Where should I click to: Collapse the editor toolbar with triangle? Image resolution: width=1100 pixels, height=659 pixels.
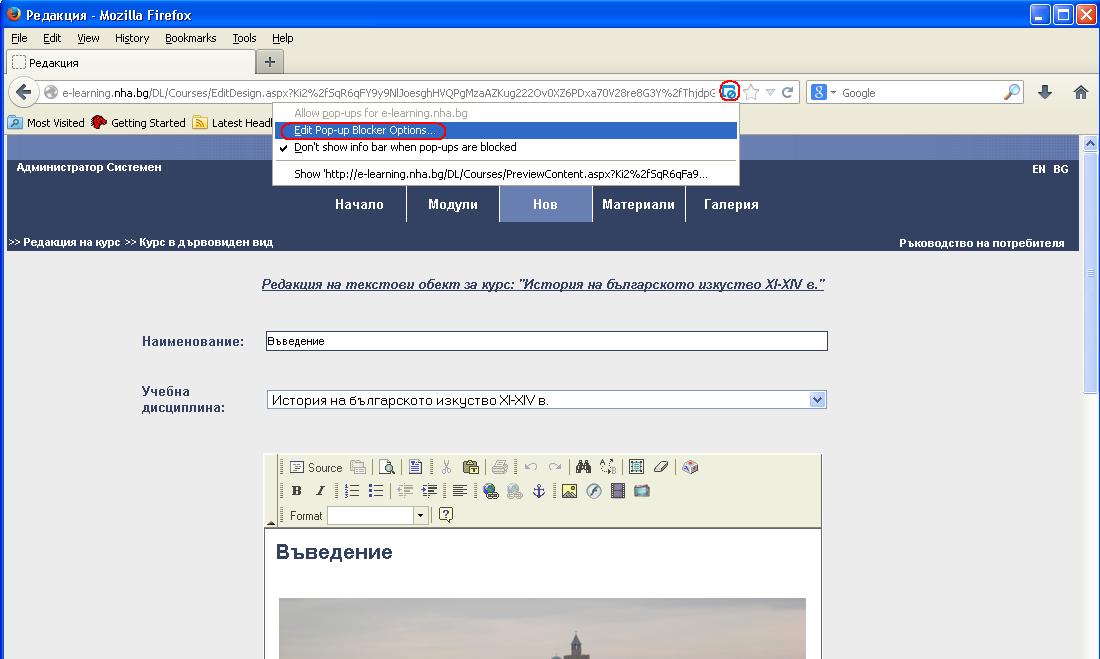(x=271, y=522)
